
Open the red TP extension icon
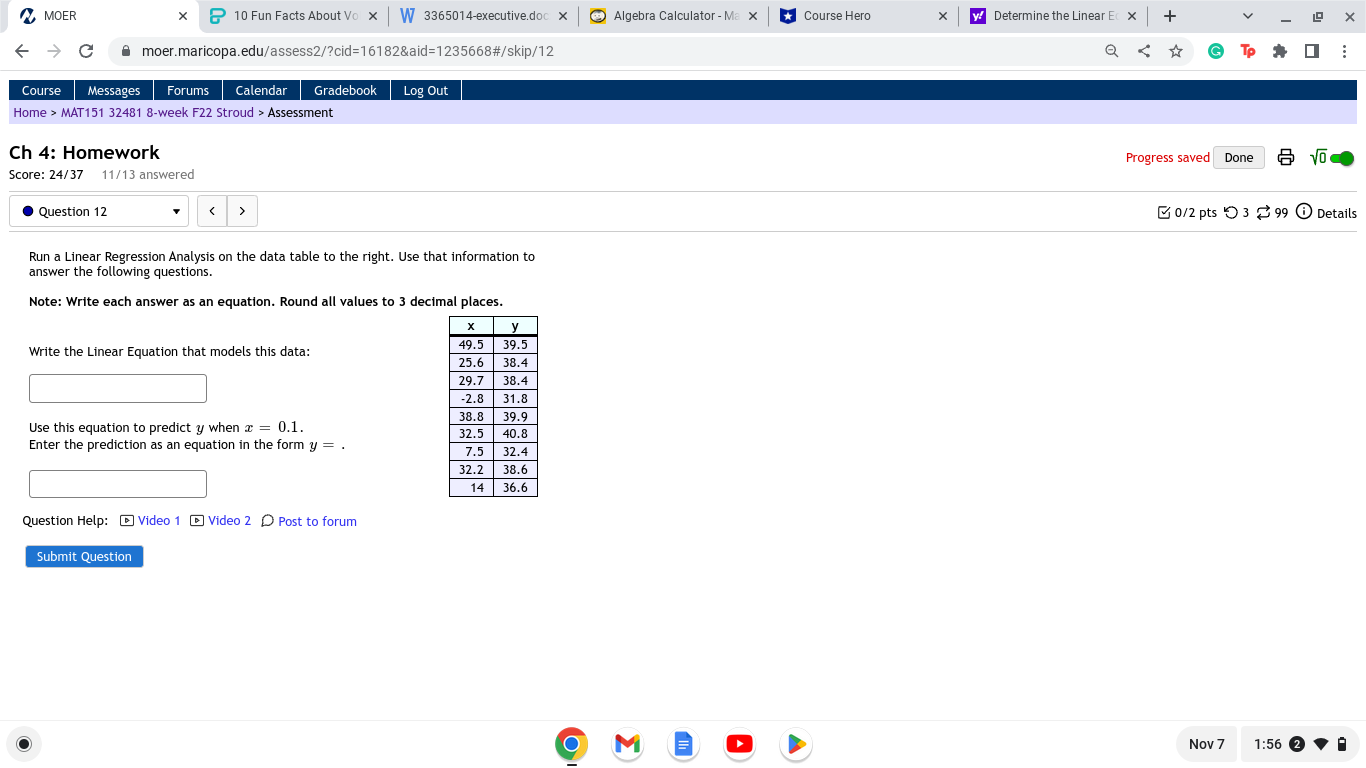1248,51
